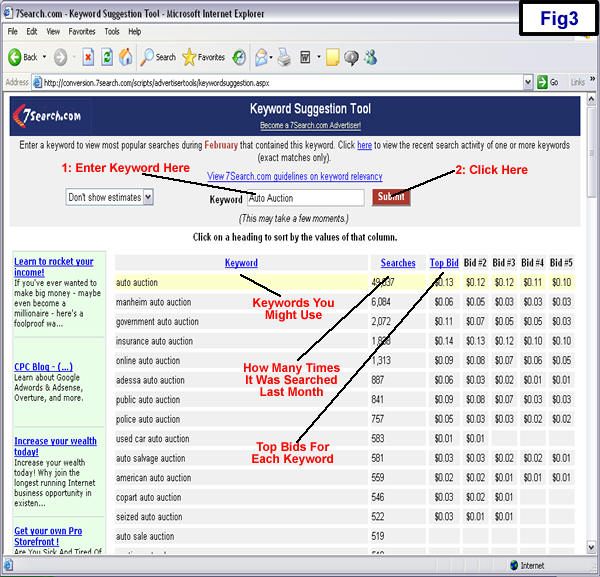This screenshot has height=577, width=600.
Task: Click the vertical scrollbar up arrow
Action: pyautogui.click(x=592, y=99)
